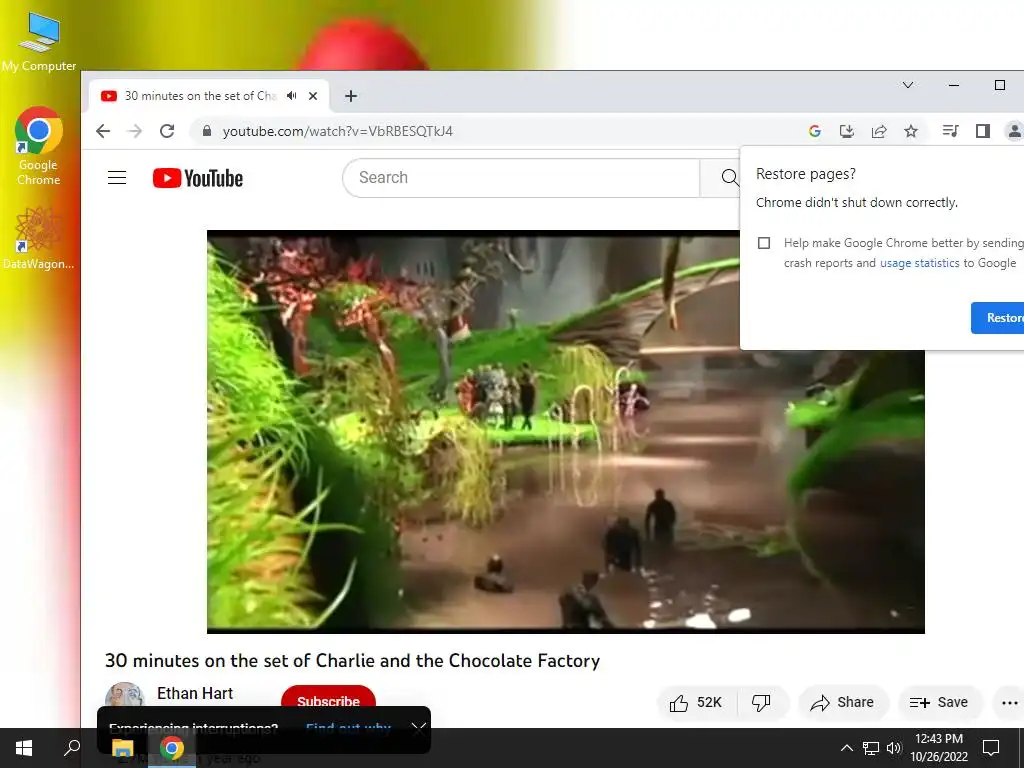This screenshot has width=1024, height=768.
Task: Select DataWagon desktop shortcut
Action: (x=39, y=239)
